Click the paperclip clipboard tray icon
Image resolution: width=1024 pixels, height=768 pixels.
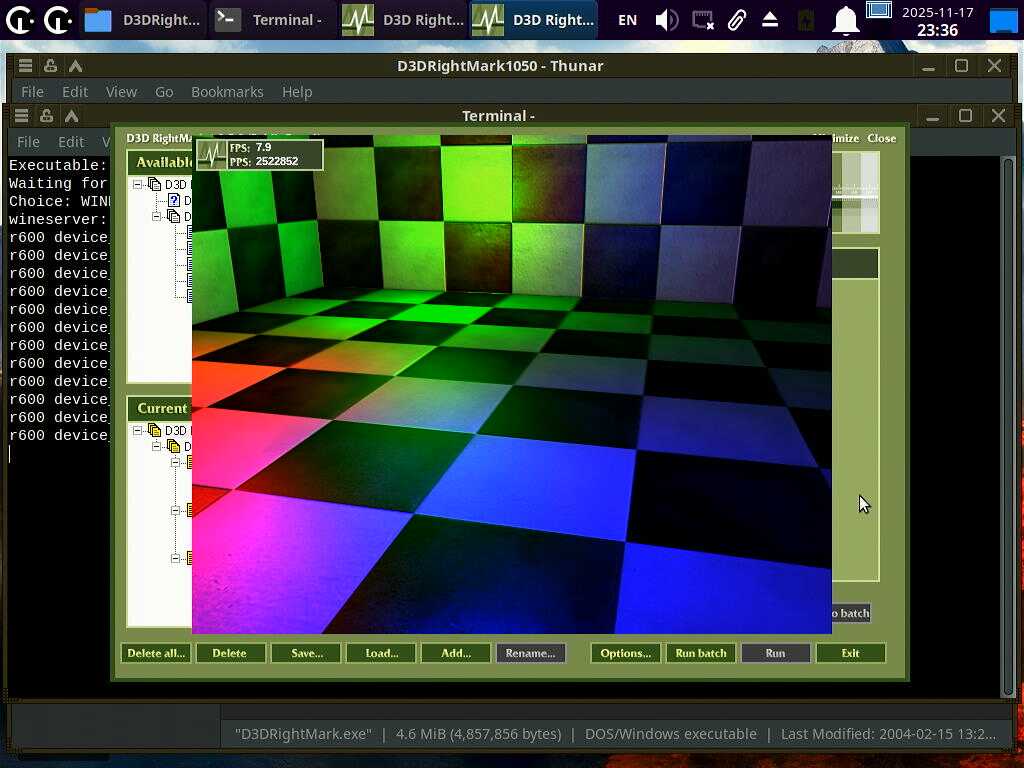[737, 20]
